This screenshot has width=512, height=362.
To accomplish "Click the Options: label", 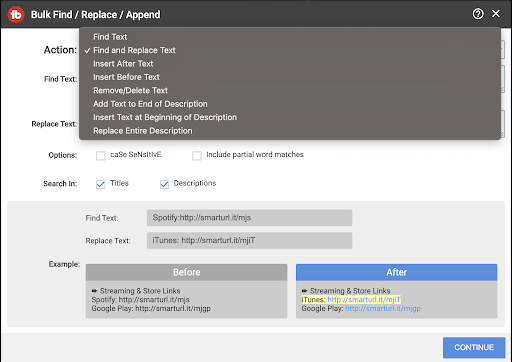I will (63, 155).
